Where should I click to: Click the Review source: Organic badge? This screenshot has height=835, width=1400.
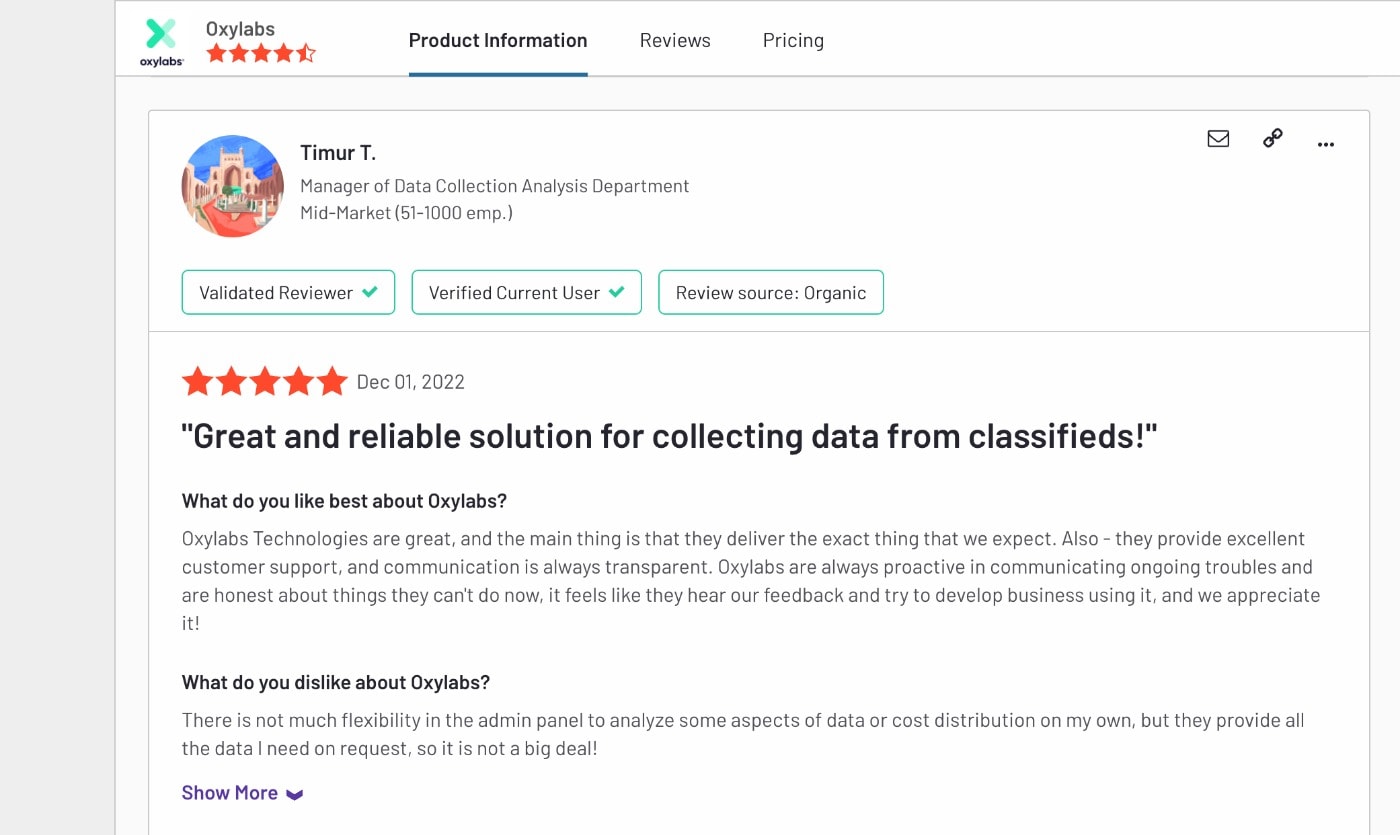coord(770,293)
